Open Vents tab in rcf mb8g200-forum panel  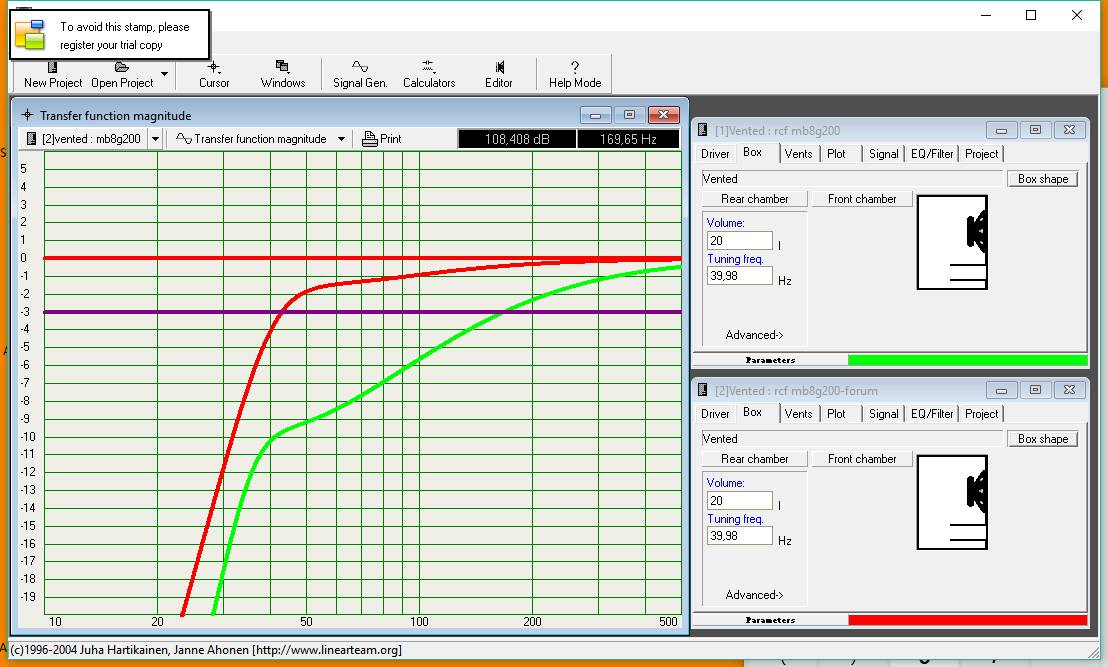coord(798,414)
